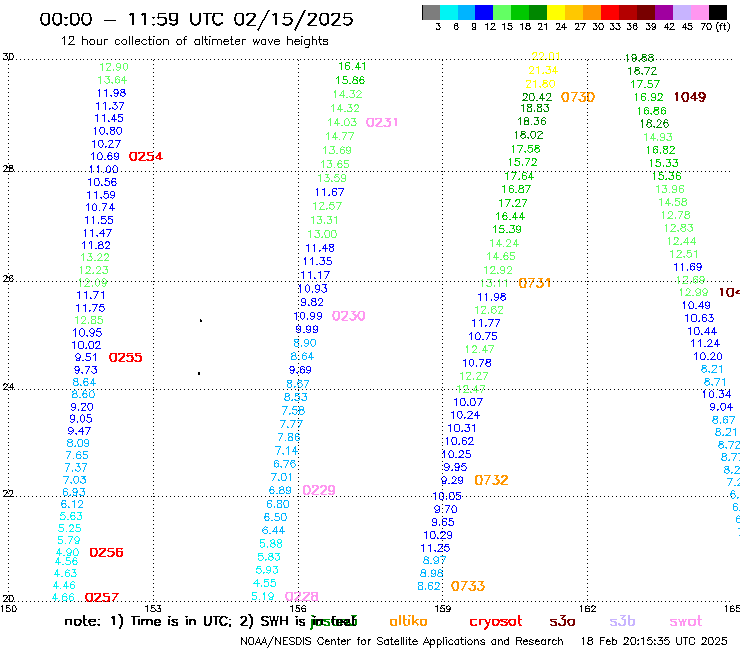Click the purple 42 ft legend swatch
Viewport: 740px width, 650px height.
[664, 12]
